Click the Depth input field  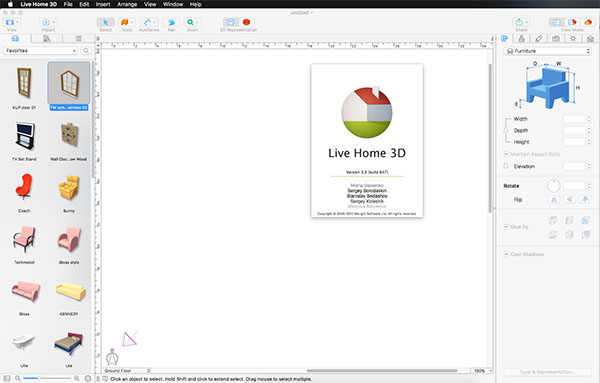pyautogui.click(x=574, y=130)
